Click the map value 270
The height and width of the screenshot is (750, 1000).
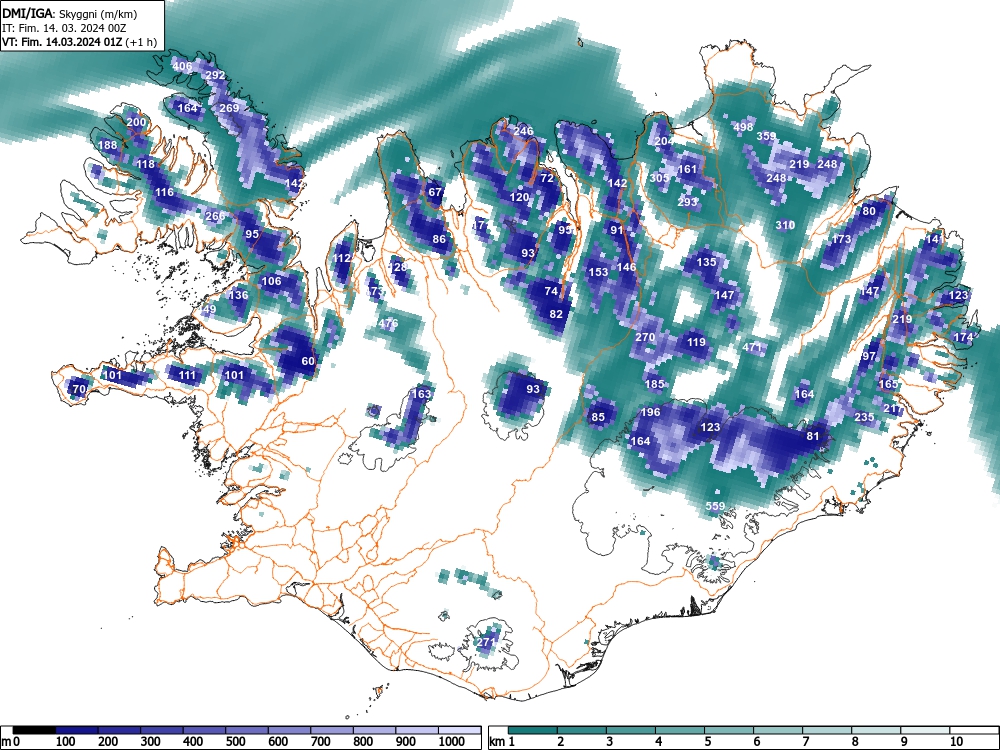[645, 337]
